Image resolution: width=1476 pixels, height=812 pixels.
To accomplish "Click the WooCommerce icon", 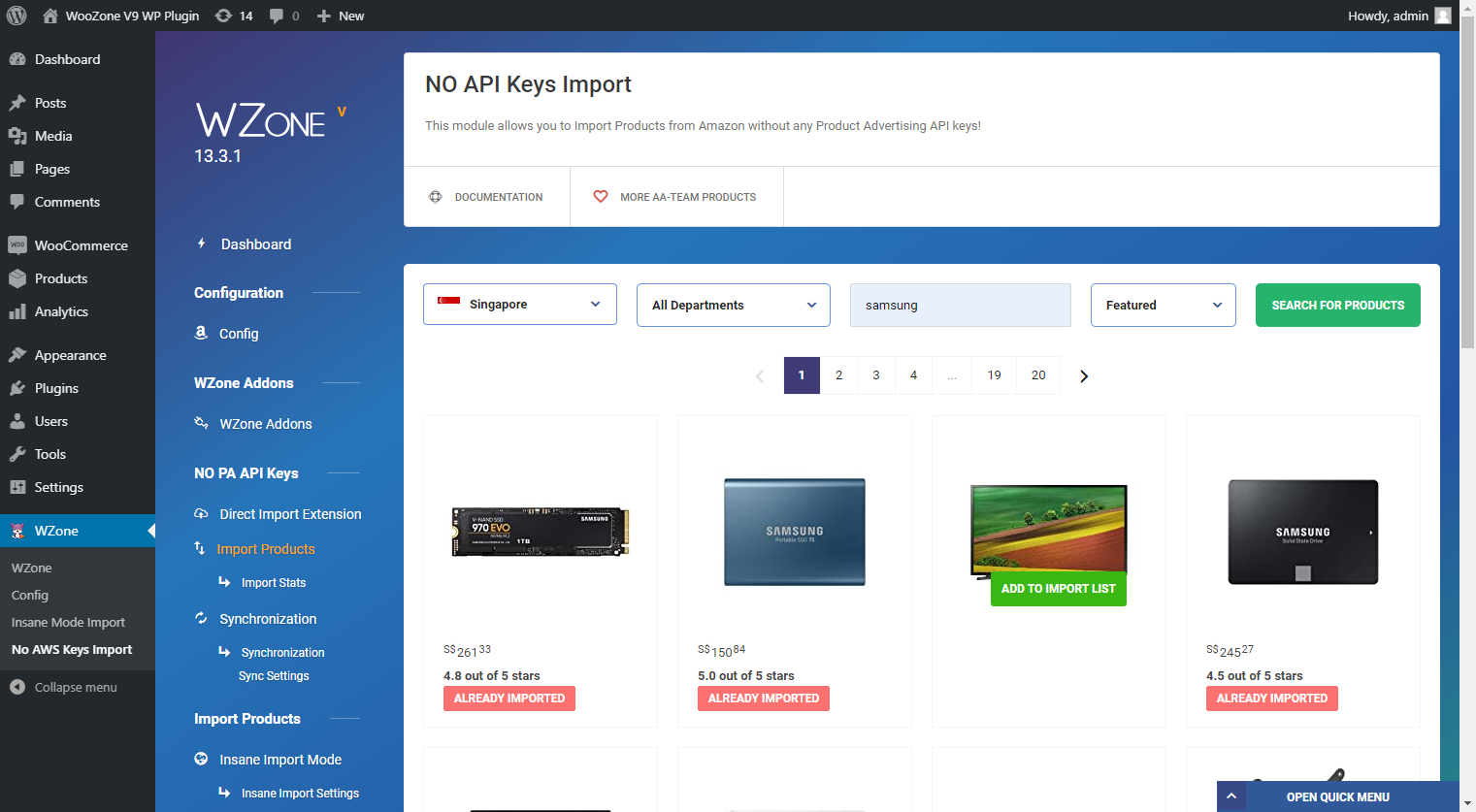I will click(17, 245).
